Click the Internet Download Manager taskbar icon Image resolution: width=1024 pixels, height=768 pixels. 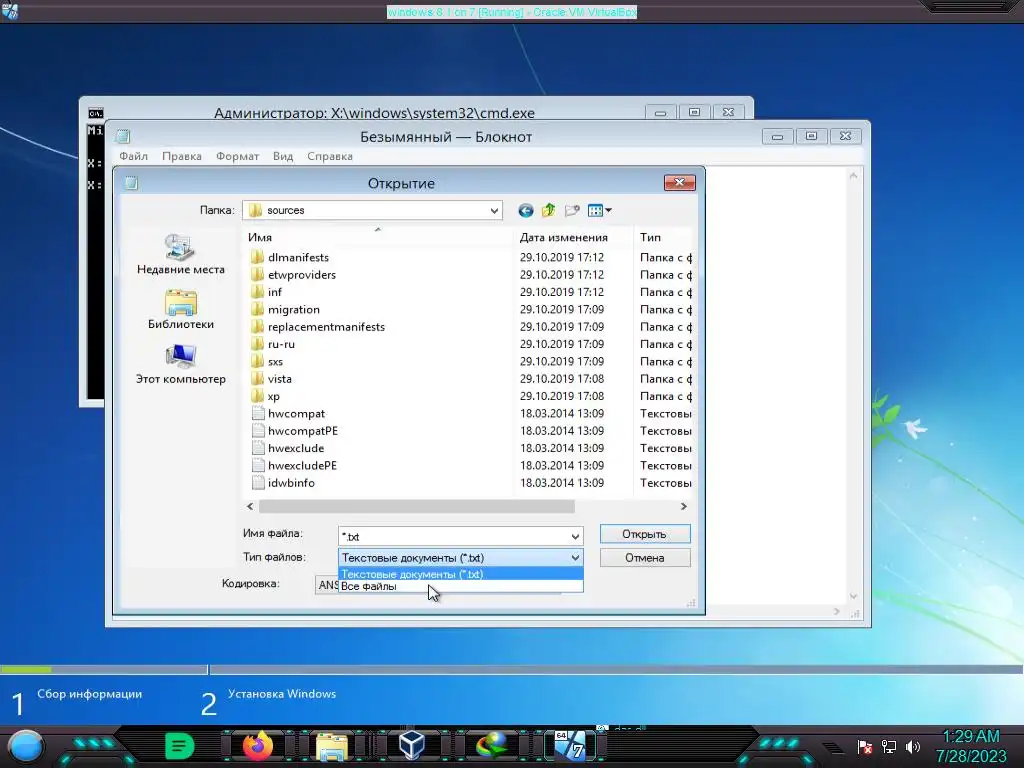point(491,746)
